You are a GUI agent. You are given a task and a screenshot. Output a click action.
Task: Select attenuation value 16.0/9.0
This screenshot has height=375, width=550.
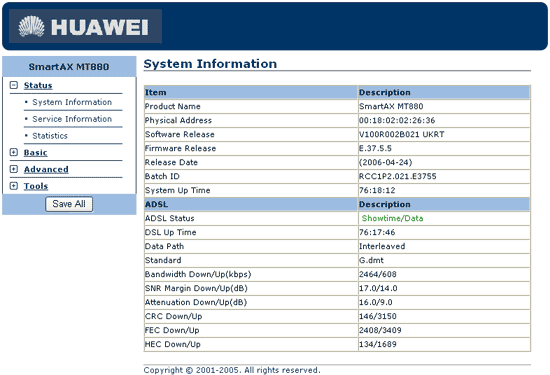pyautogui.click(x=376, y=302)
